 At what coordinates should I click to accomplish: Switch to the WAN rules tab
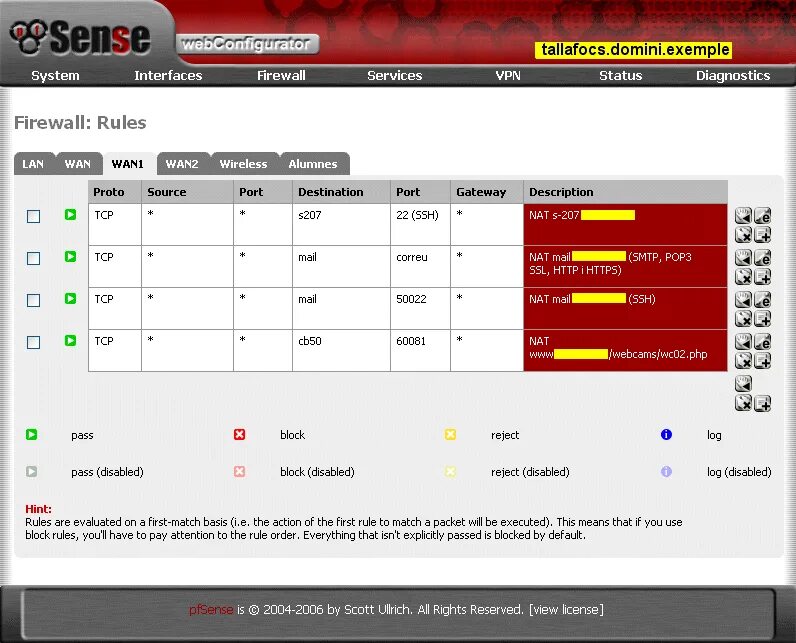(78, 164)
